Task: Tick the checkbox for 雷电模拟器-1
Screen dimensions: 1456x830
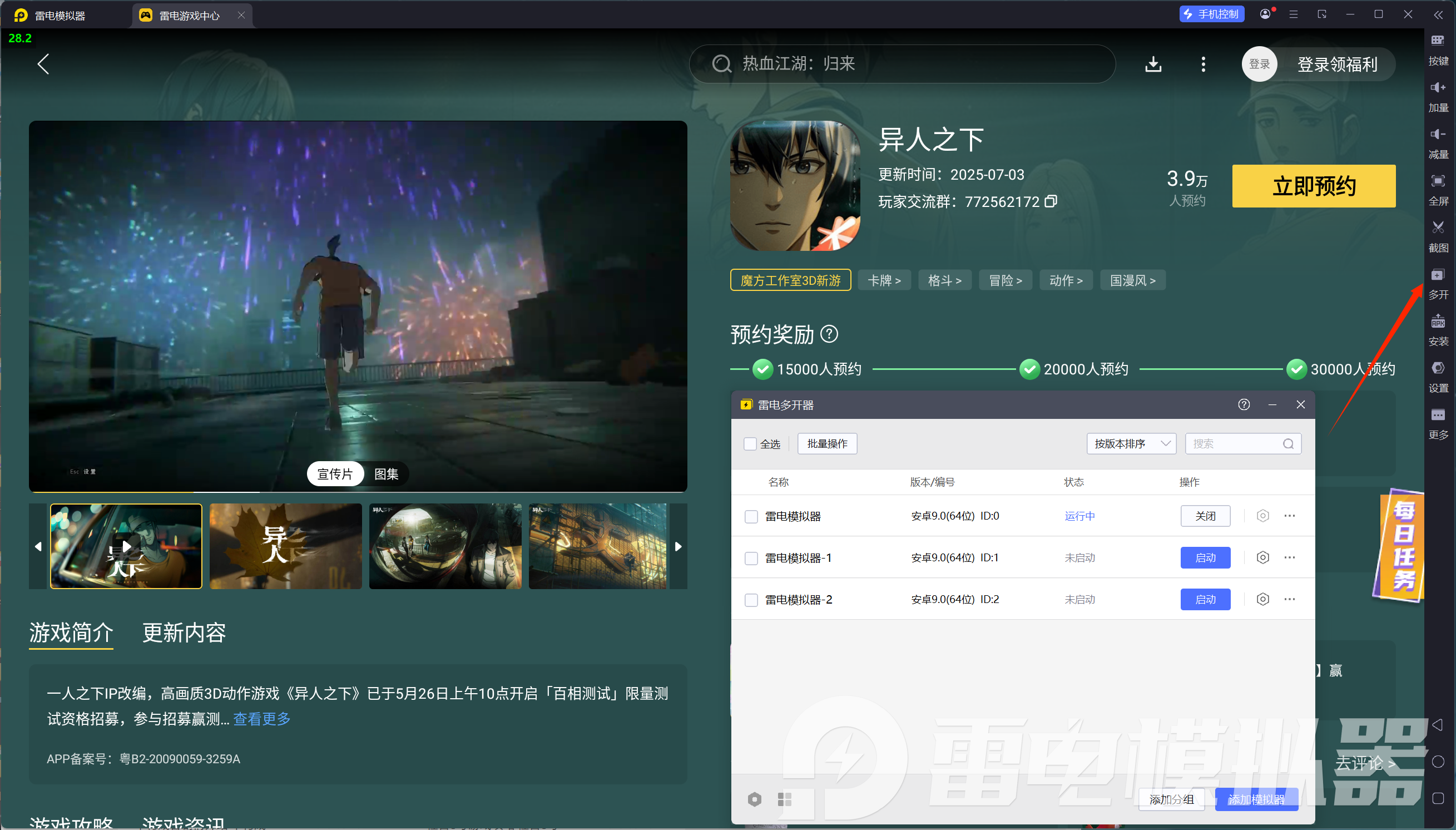Action: [751, 558]
